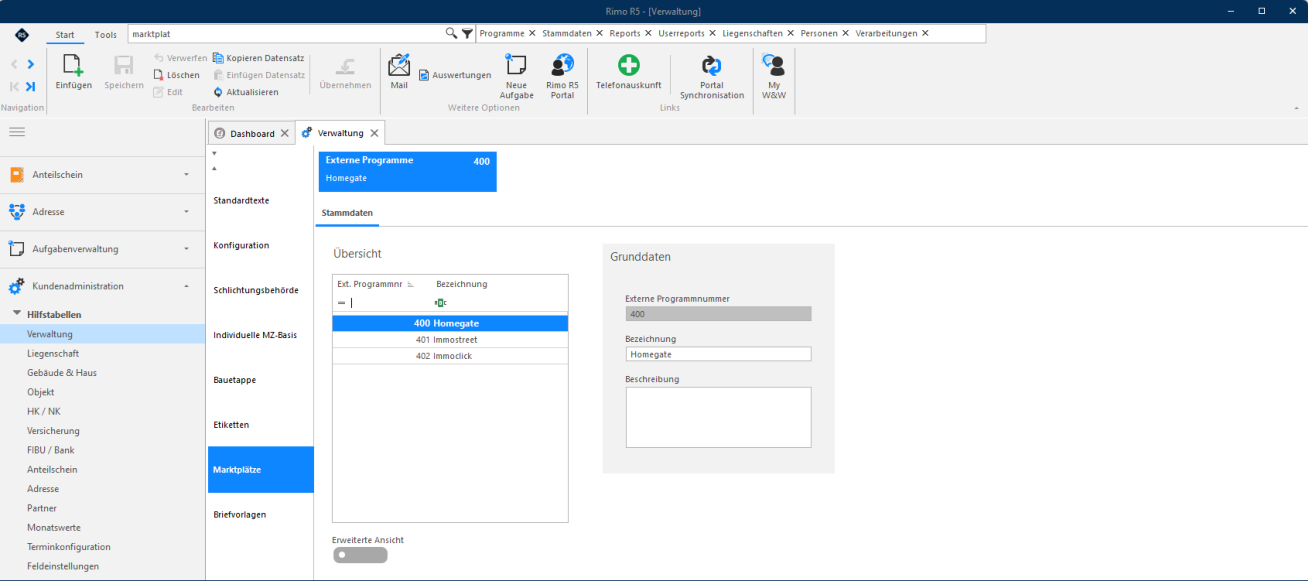Click Löschen to delete record
The height and width of the screenshot is (581, 1309).
coord(176,75)
